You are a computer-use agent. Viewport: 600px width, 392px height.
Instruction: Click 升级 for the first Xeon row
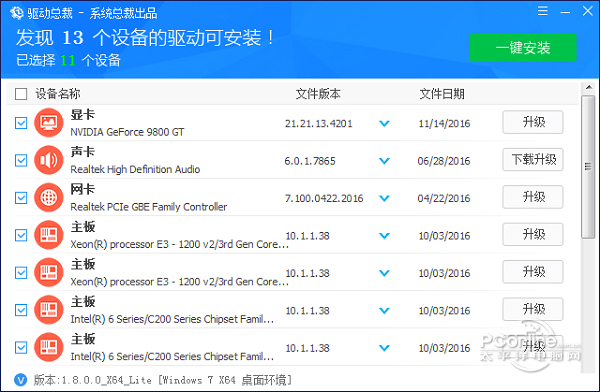point(533,234)
